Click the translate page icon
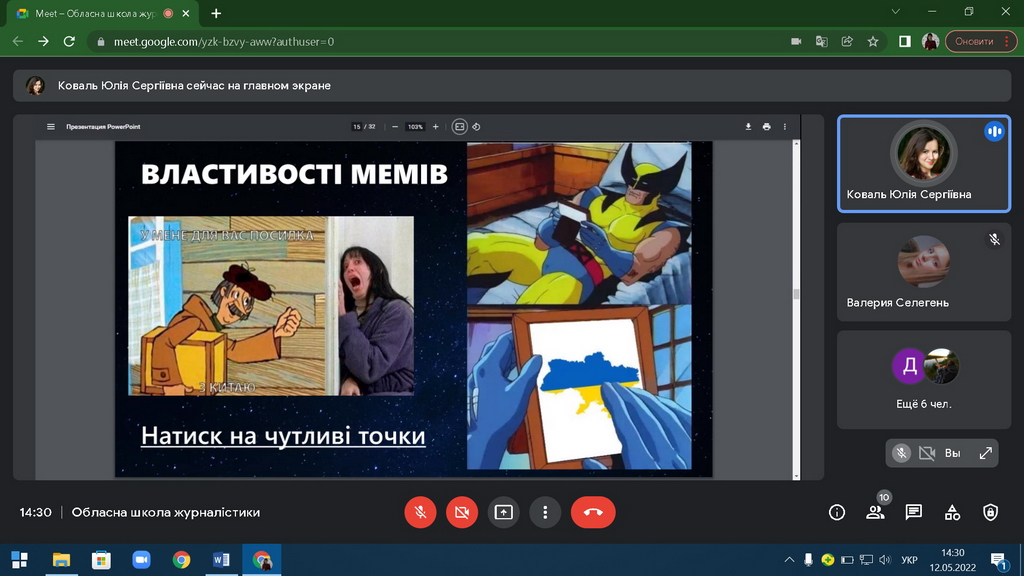Viewport: 1024px width, 576px height. (x=822, y=42)
